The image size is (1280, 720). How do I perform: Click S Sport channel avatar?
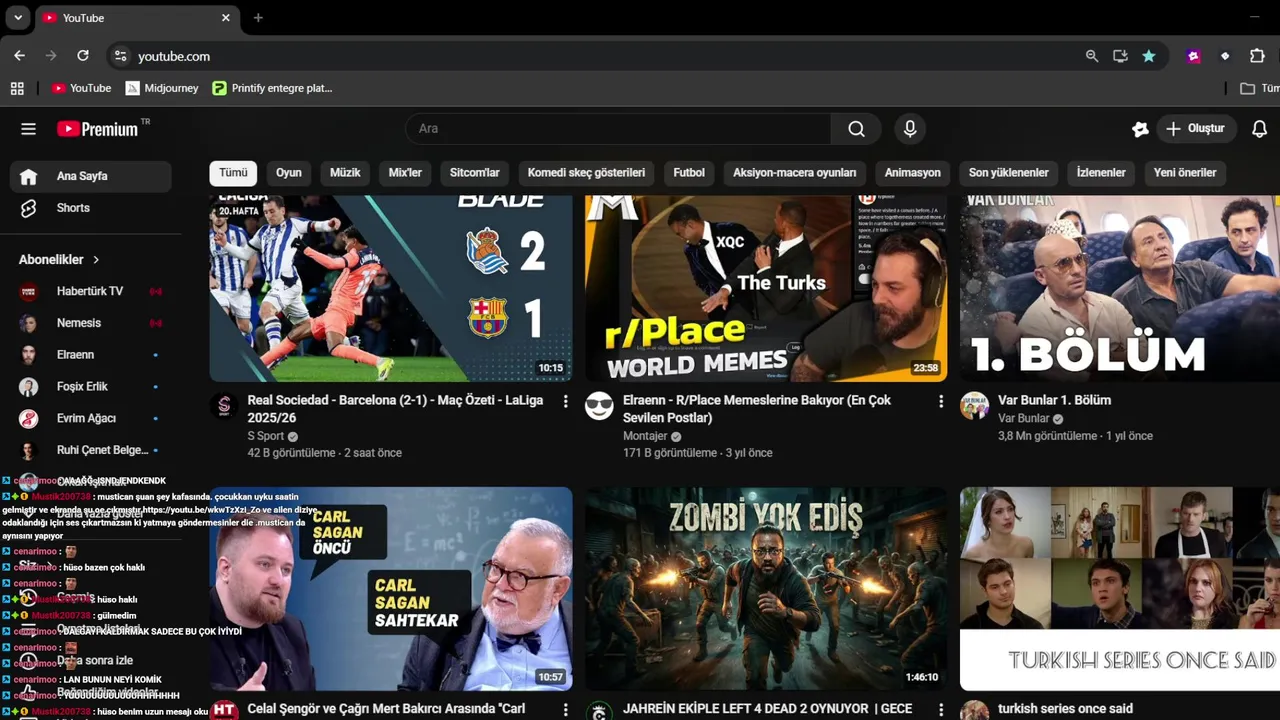click(x=224, y=406)
